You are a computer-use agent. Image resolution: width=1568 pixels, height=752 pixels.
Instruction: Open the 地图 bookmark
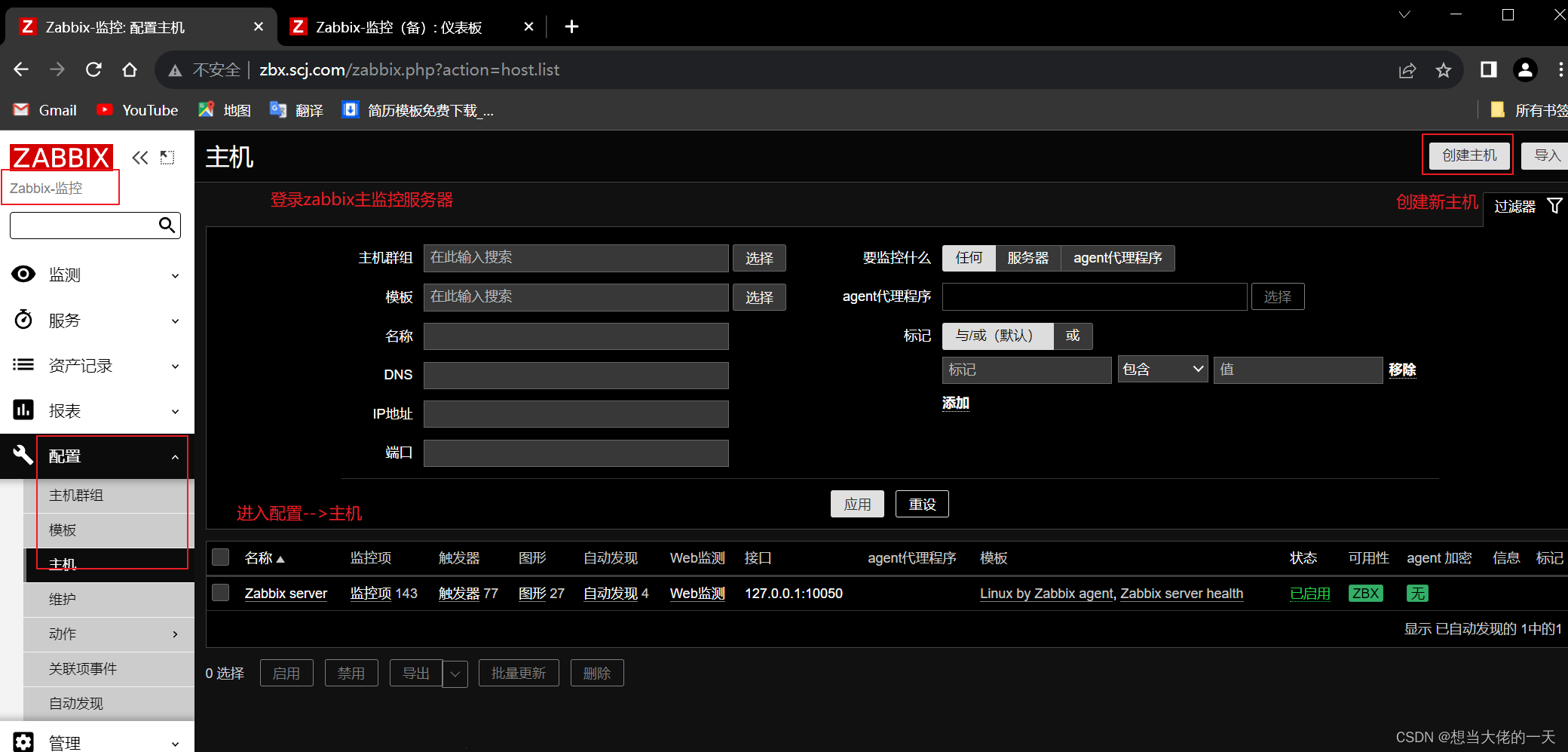tap(224, 110)
